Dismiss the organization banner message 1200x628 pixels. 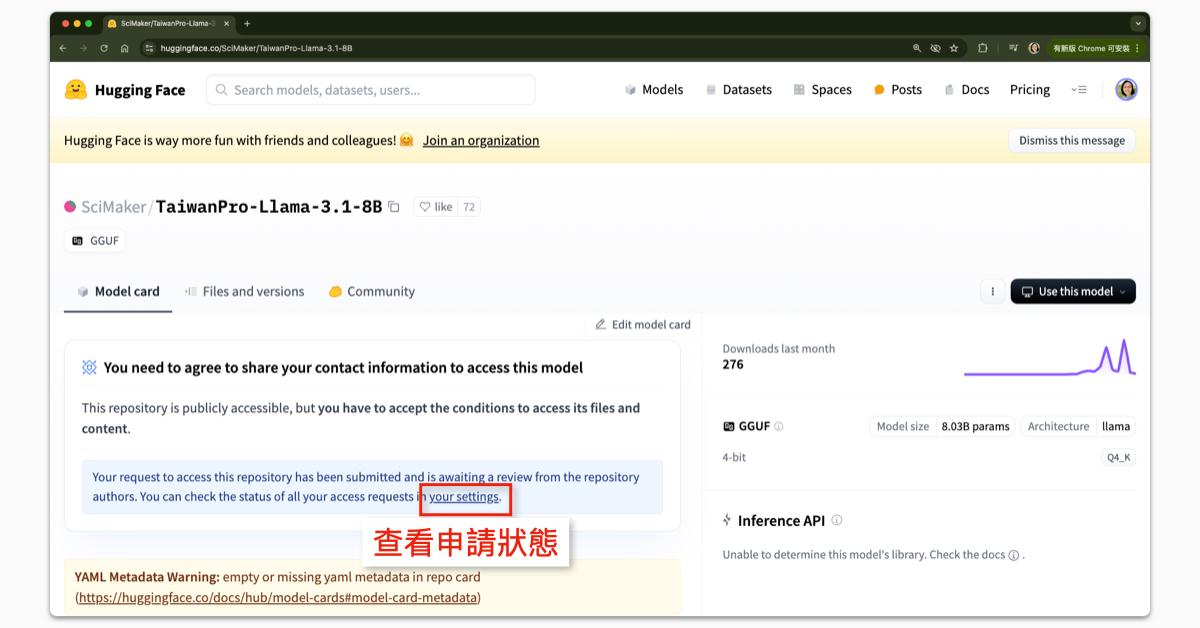click(x=1072, y=141)
